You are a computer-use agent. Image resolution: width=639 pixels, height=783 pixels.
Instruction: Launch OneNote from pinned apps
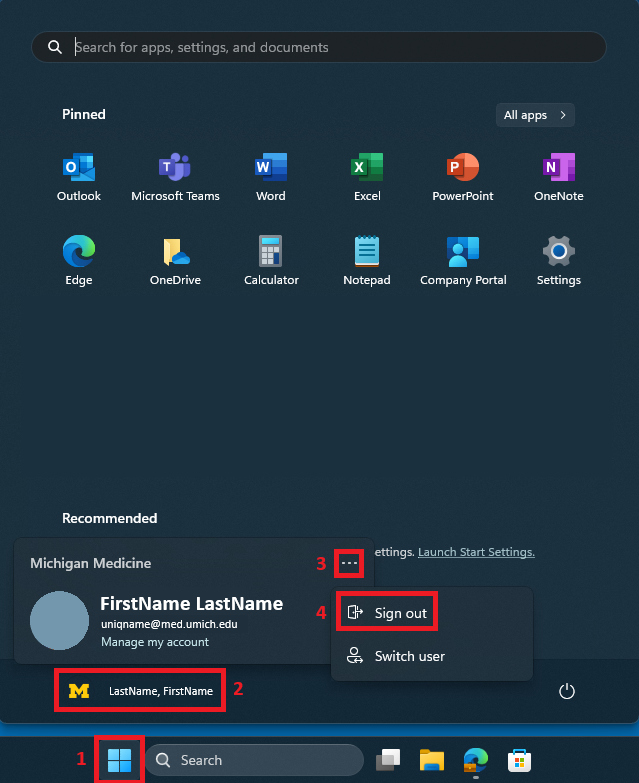(559, 177)
